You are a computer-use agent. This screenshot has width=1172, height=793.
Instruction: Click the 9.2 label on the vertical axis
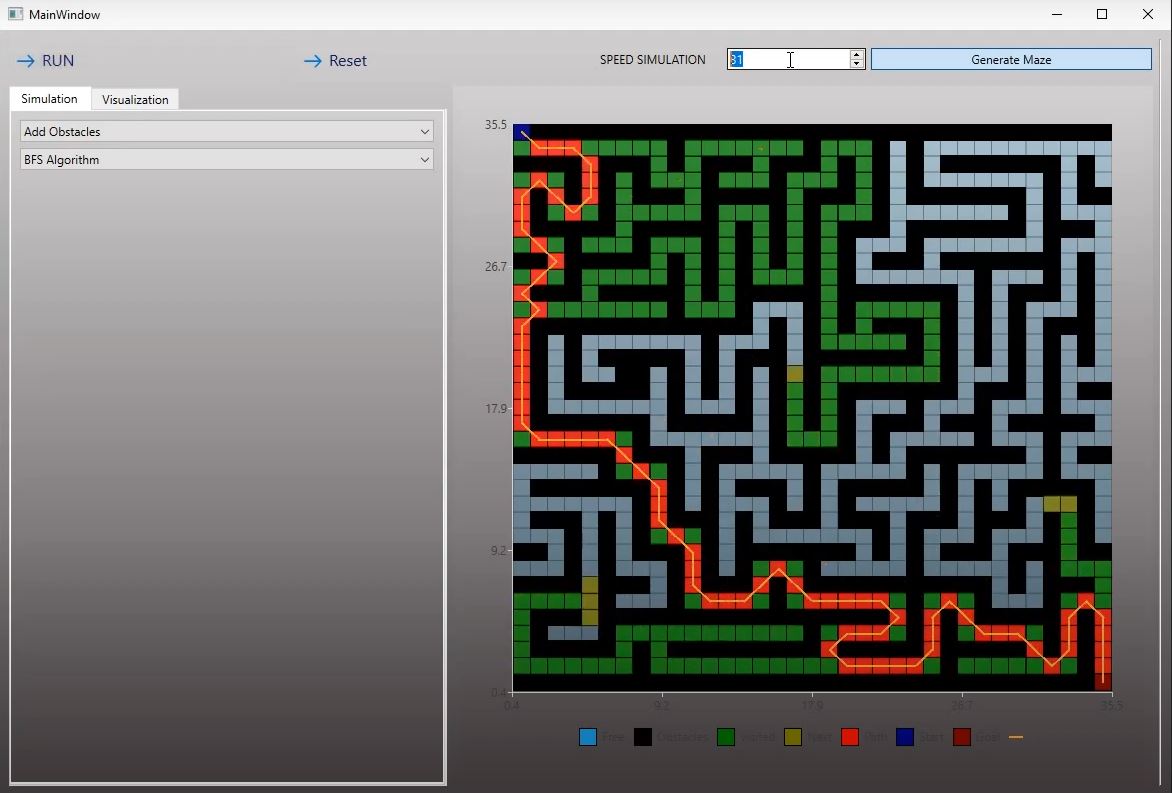[499, 551]
